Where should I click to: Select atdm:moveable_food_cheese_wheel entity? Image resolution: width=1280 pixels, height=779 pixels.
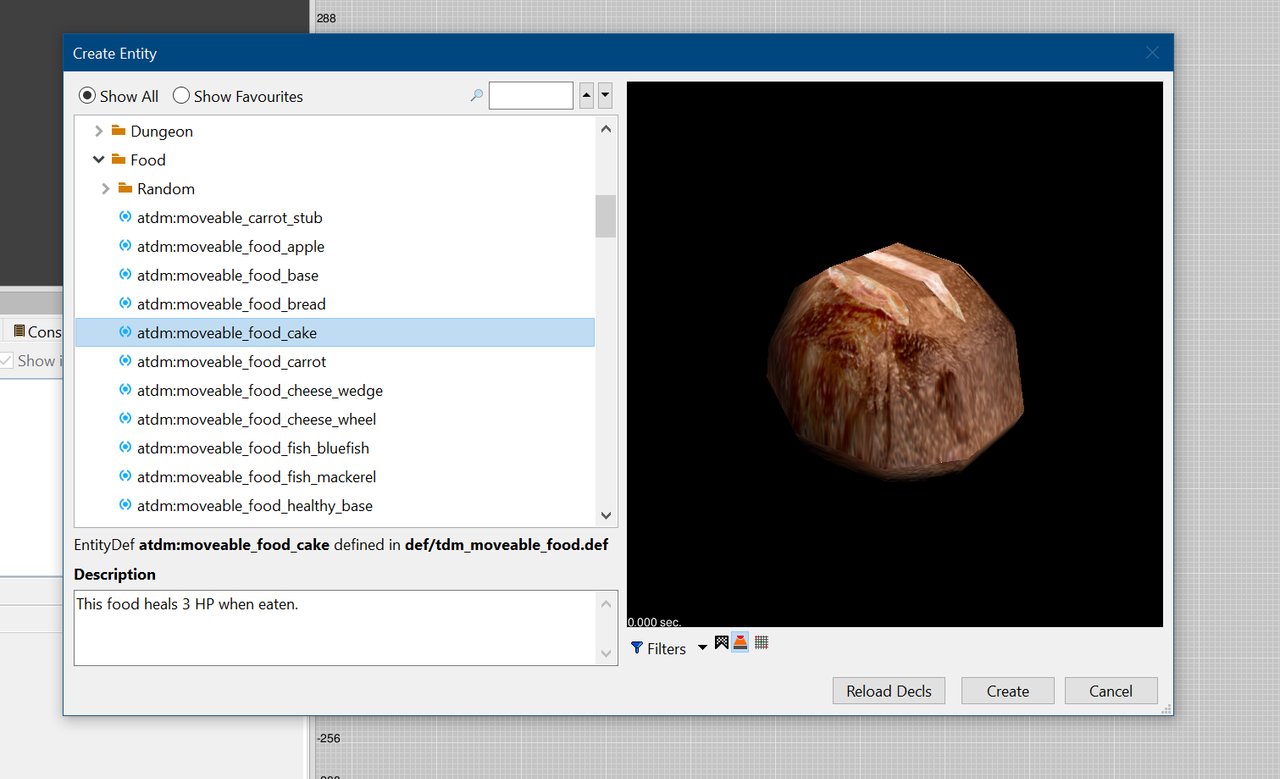(x=335, y=419)
